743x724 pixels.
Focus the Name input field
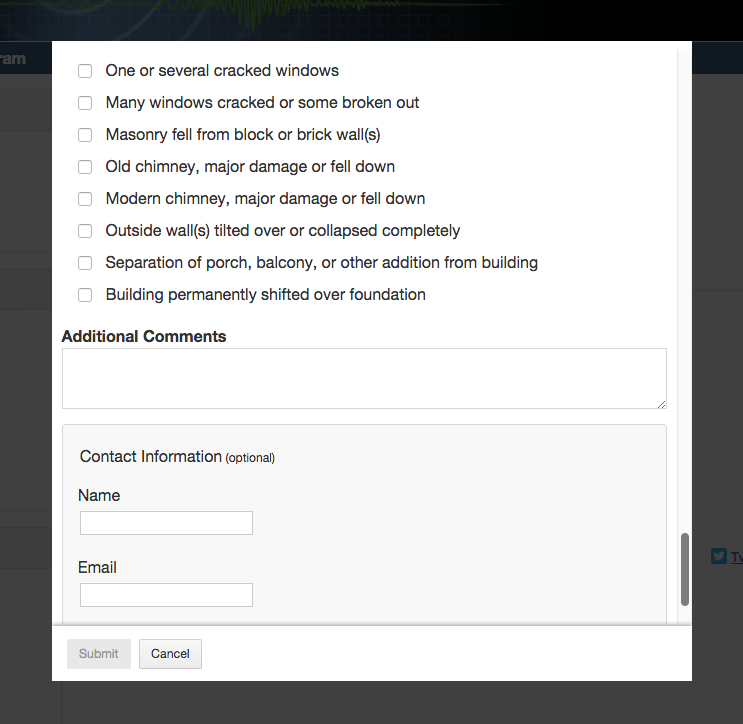(166, 523)
